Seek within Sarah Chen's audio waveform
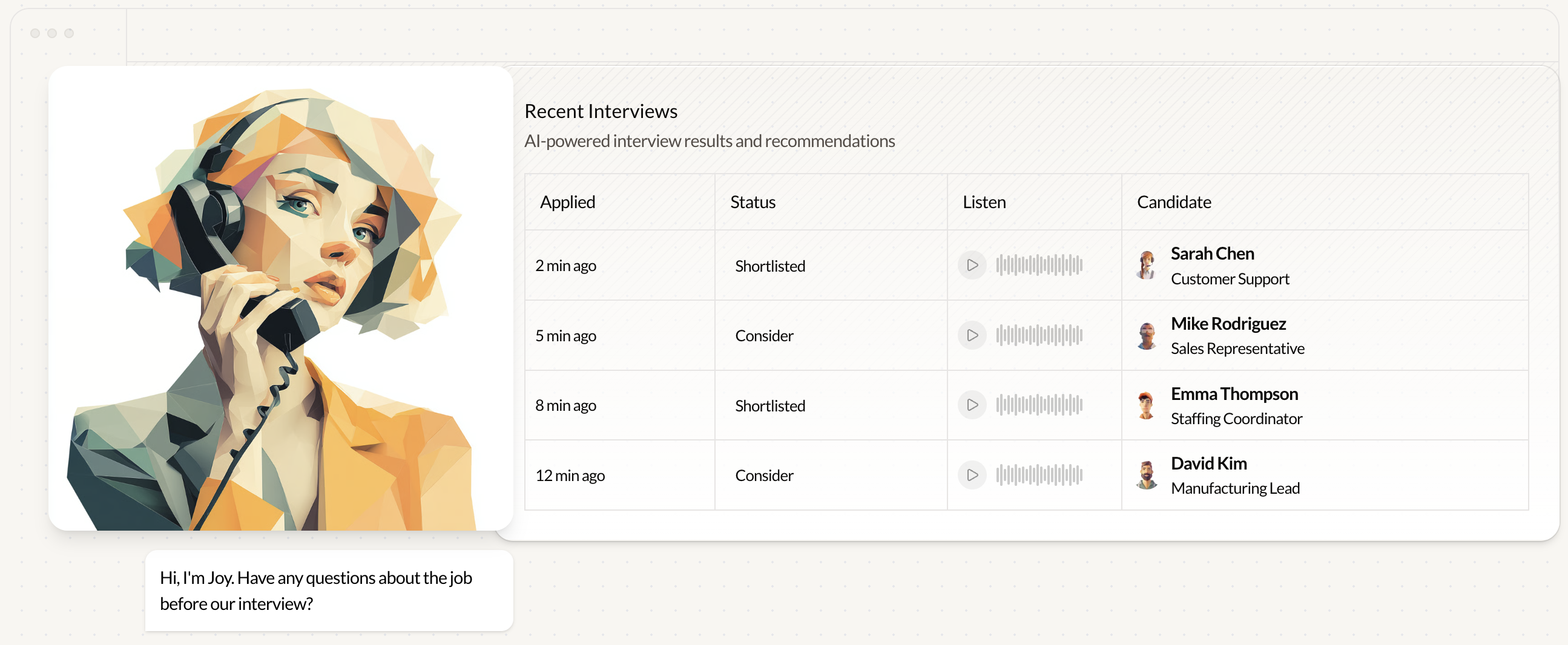This screenshot has width=1568, height=645. coord(1039,265)
